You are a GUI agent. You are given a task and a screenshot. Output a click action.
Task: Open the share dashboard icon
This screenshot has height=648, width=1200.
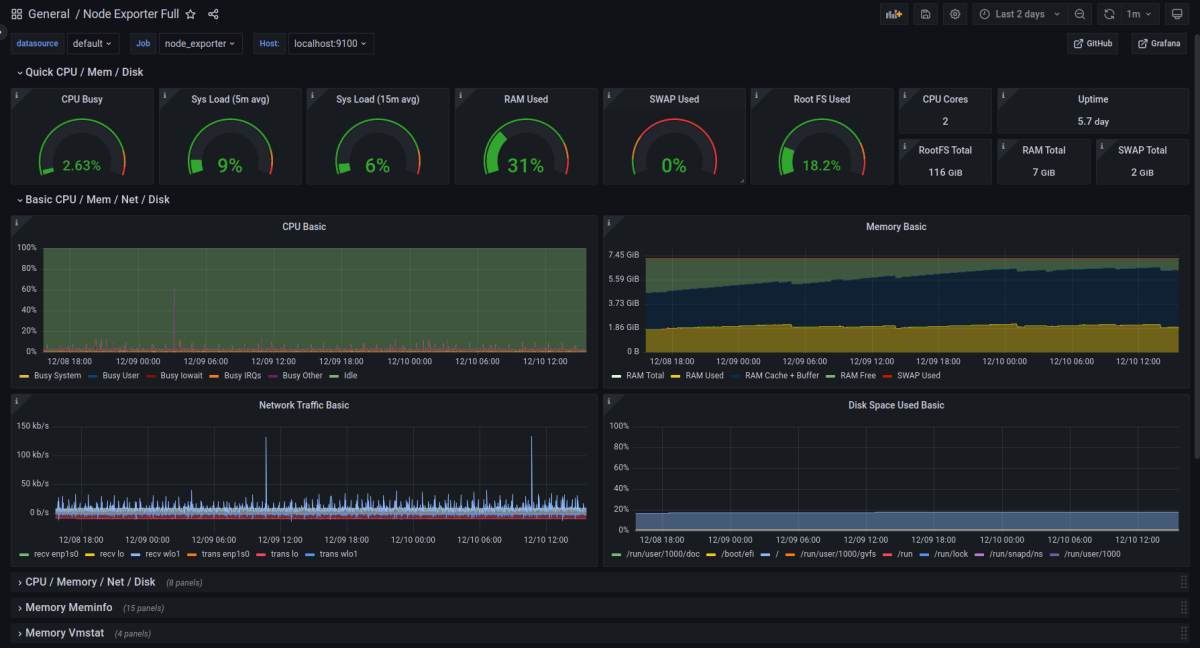(213, 14)
